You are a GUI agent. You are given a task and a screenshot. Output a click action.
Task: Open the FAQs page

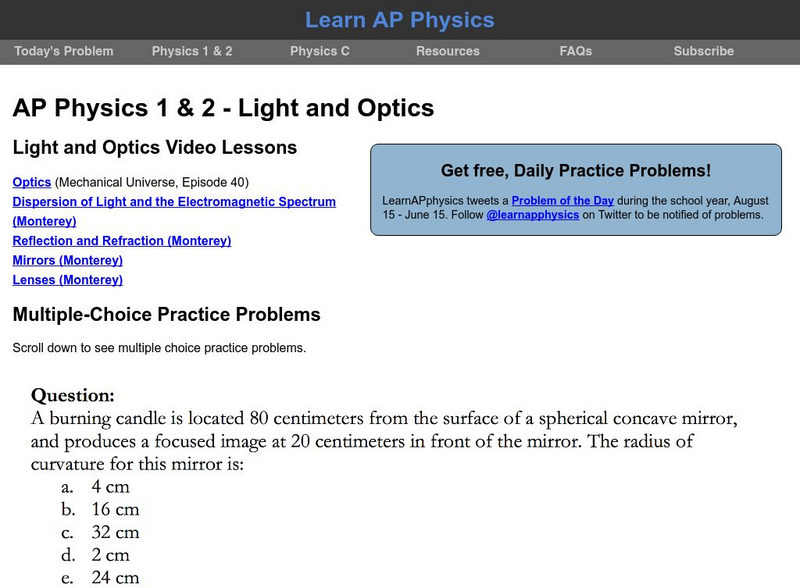(575, 51)
